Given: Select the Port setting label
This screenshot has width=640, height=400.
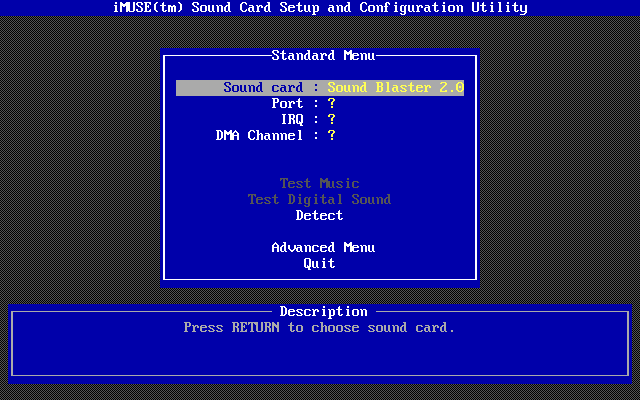Looking at the screenshot, I should 287,104.
